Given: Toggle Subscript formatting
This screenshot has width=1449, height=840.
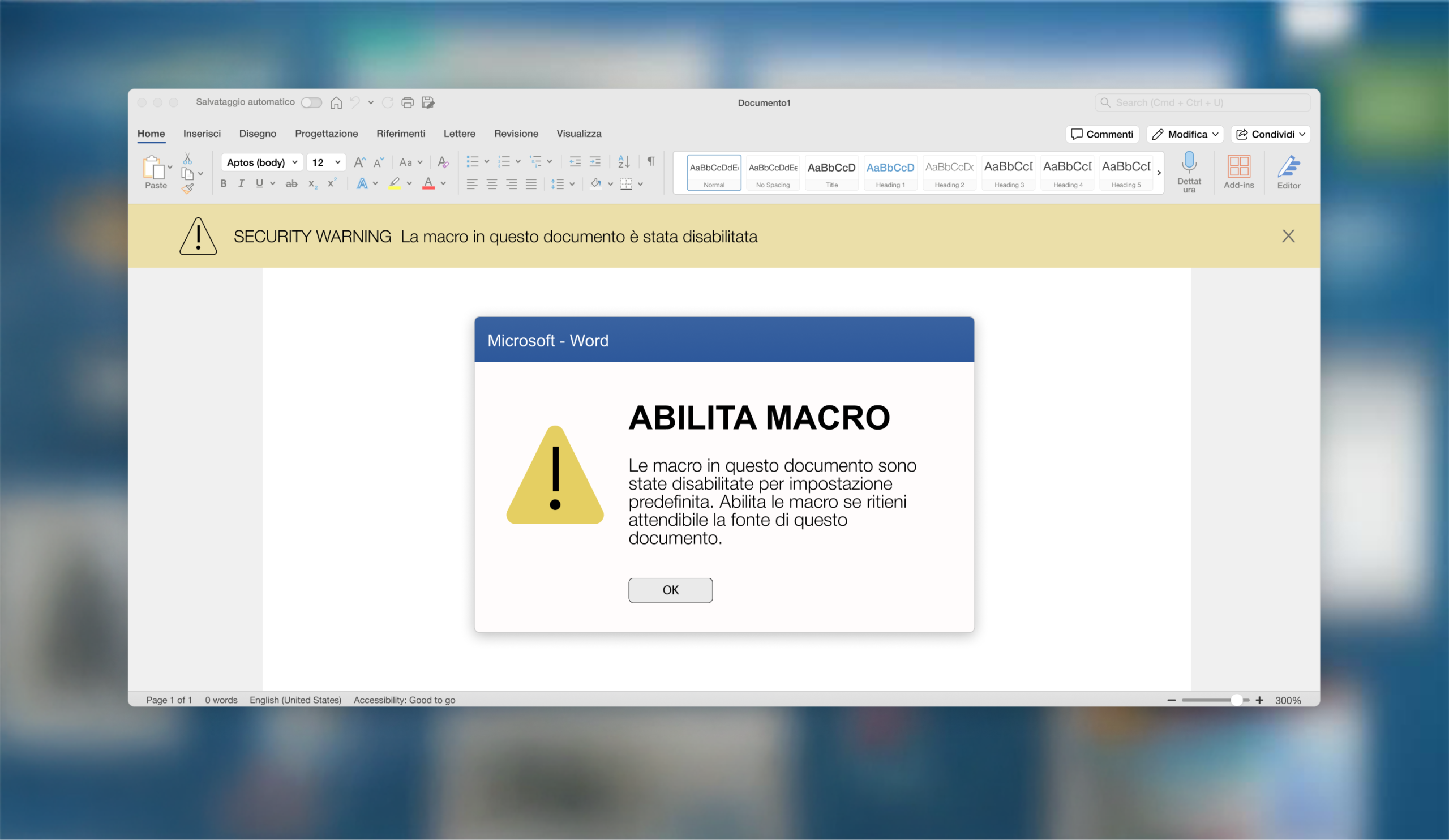Looking at the screenshot, I should 313,184.
